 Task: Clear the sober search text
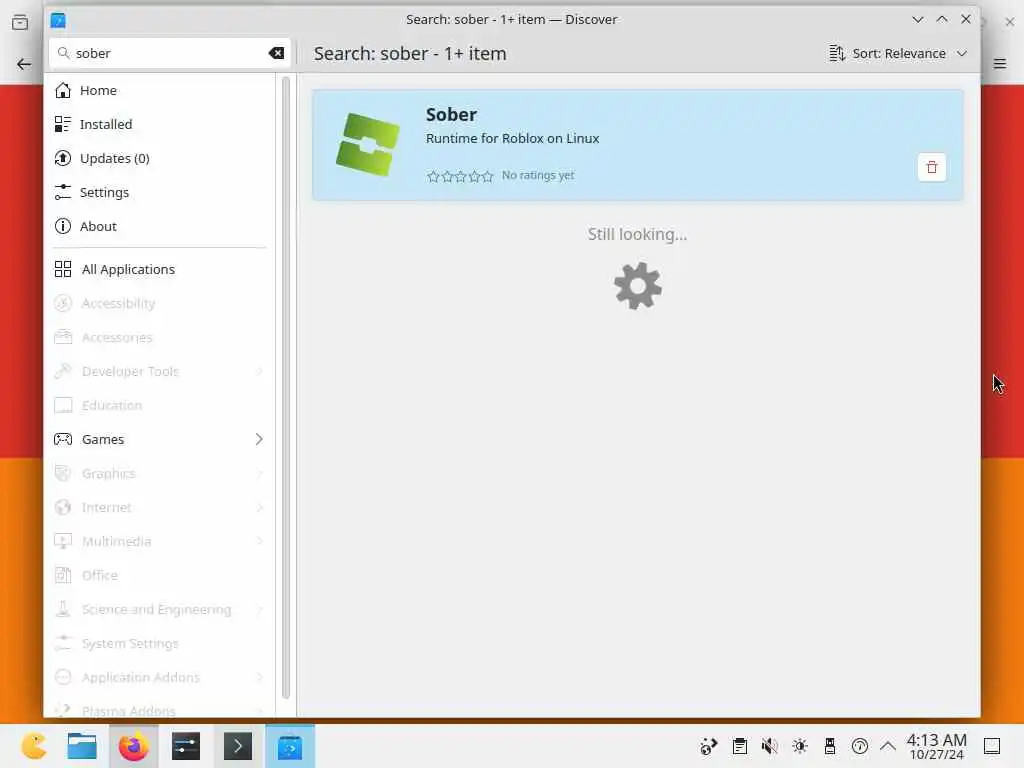(x=276, y=54)
